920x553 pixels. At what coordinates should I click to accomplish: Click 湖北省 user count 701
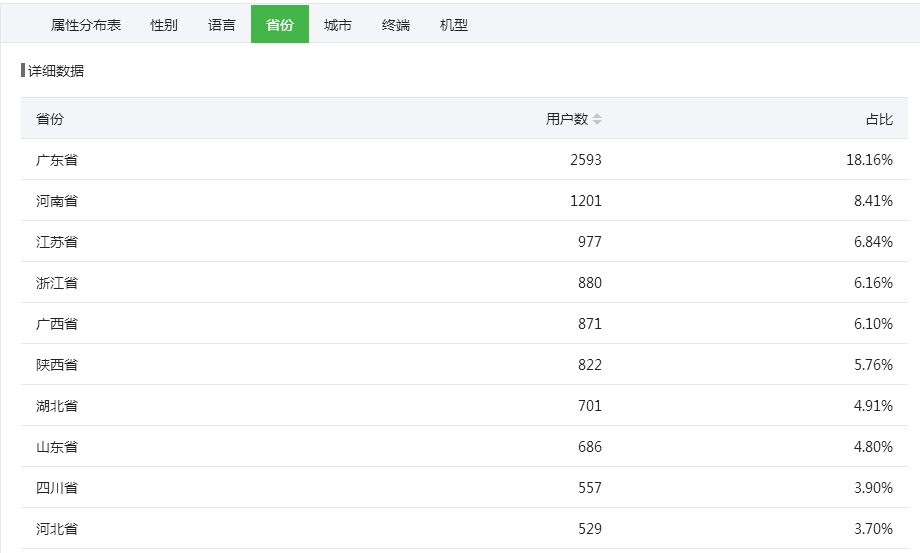click(x=590, y=406)
